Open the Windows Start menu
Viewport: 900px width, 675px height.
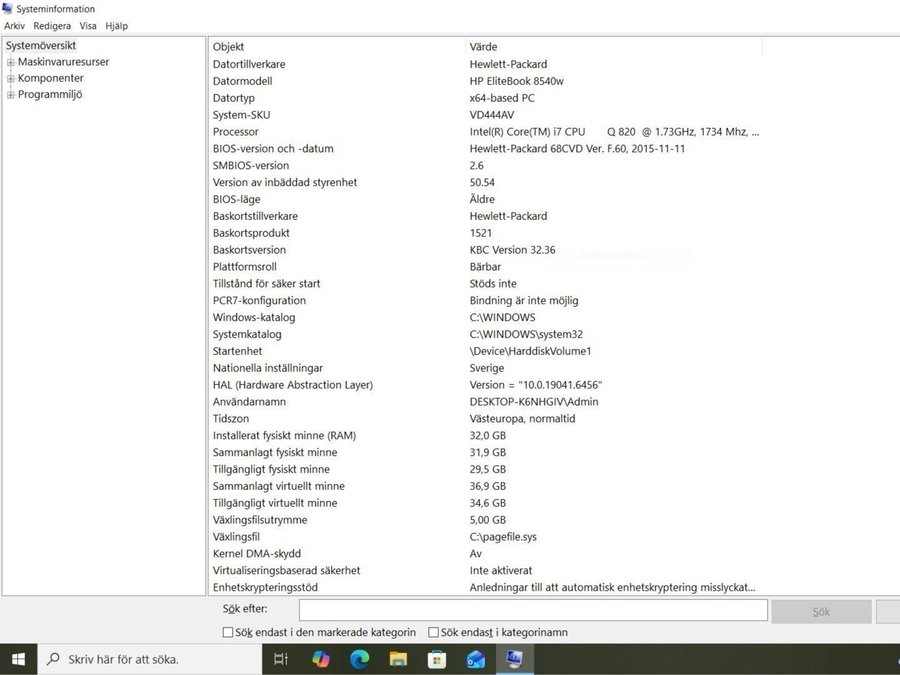(x=18, y=659)
